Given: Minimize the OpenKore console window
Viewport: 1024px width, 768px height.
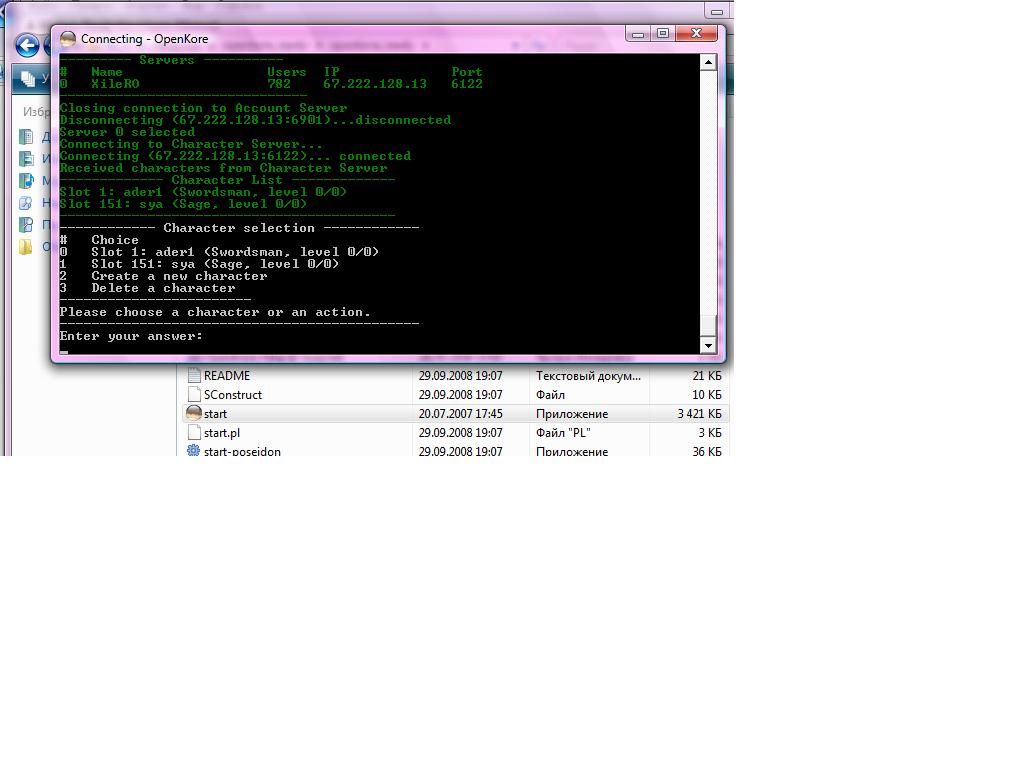Looking at the screenshot, I should (638, 34).
